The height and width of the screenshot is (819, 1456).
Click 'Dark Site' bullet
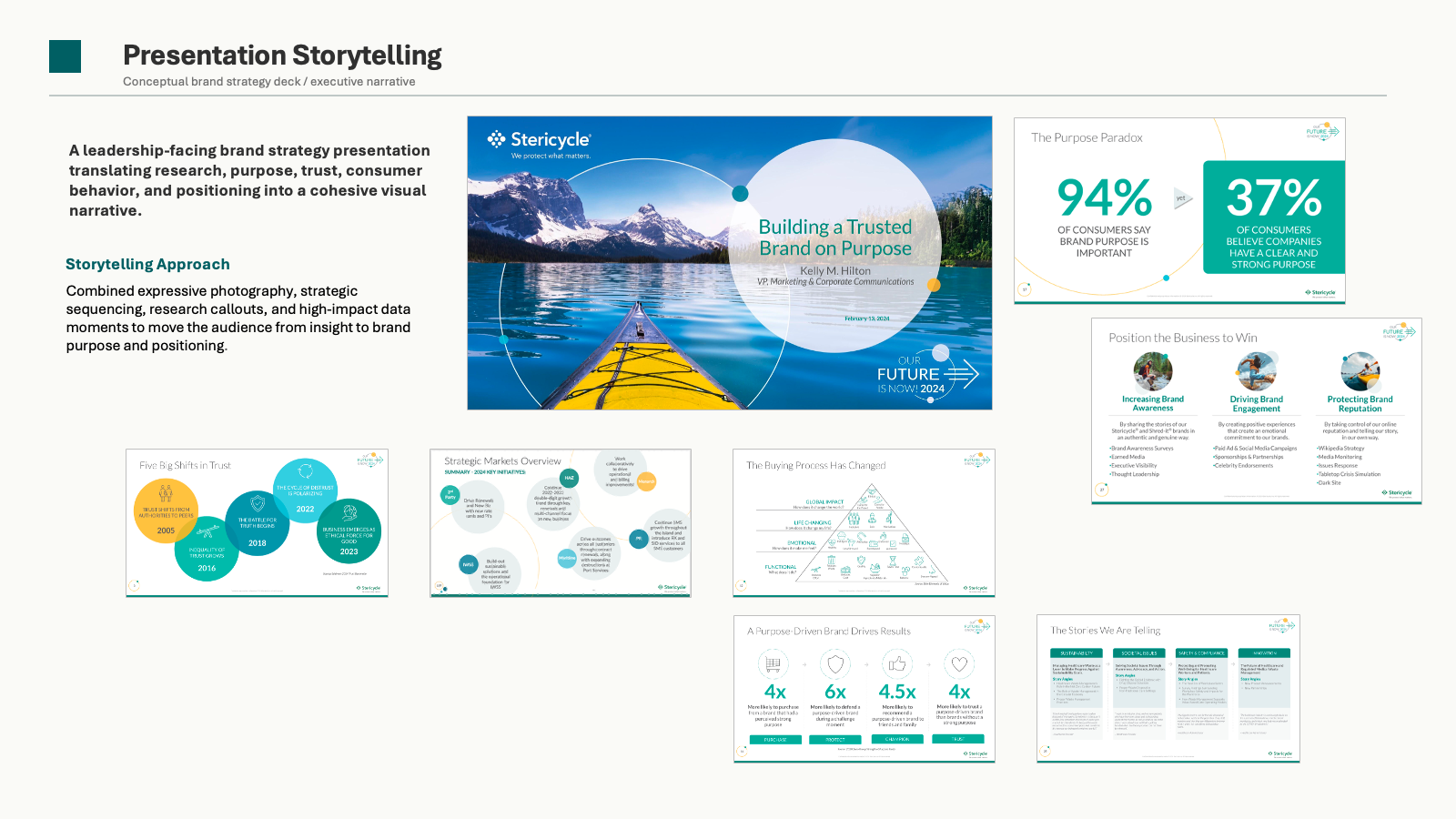pyautogui.click(x=1330, y=483)
